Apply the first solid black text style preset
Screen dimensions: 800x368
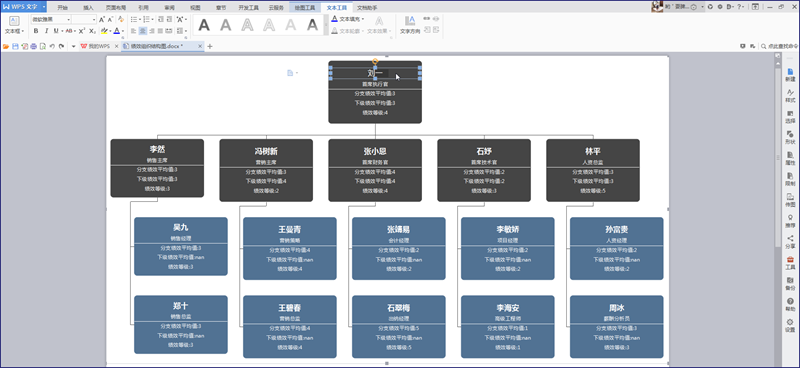[x=204, y=25]
